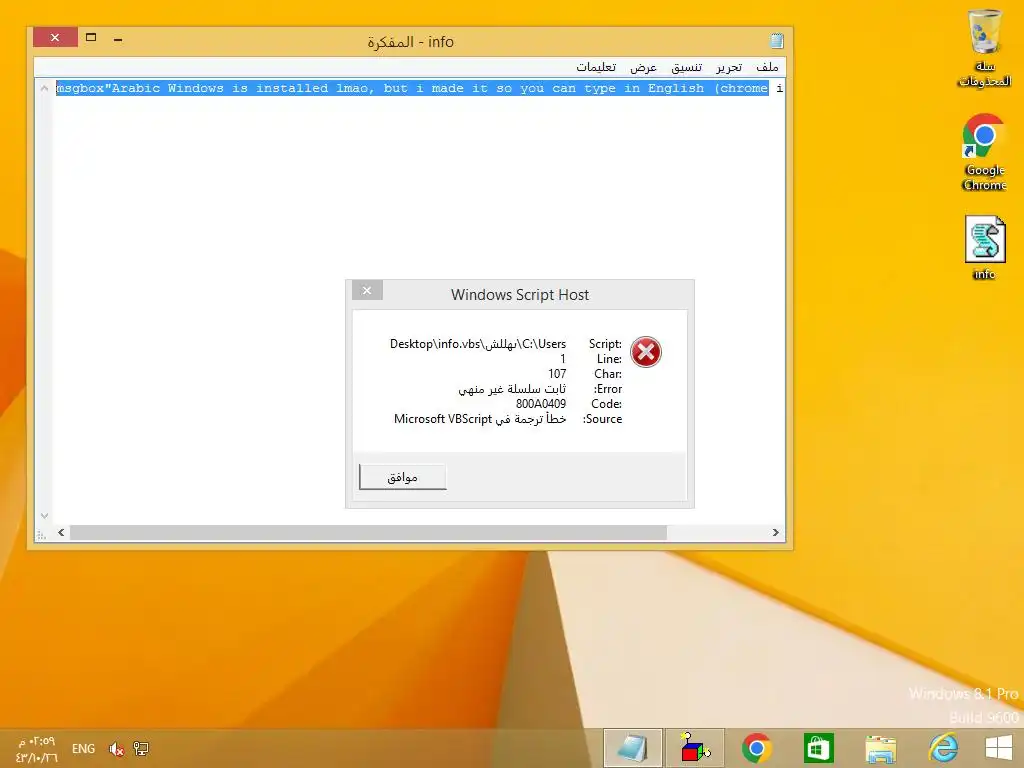Minimize the Notepad info window
Screen dimensions: 1024x768
[118, 39]
